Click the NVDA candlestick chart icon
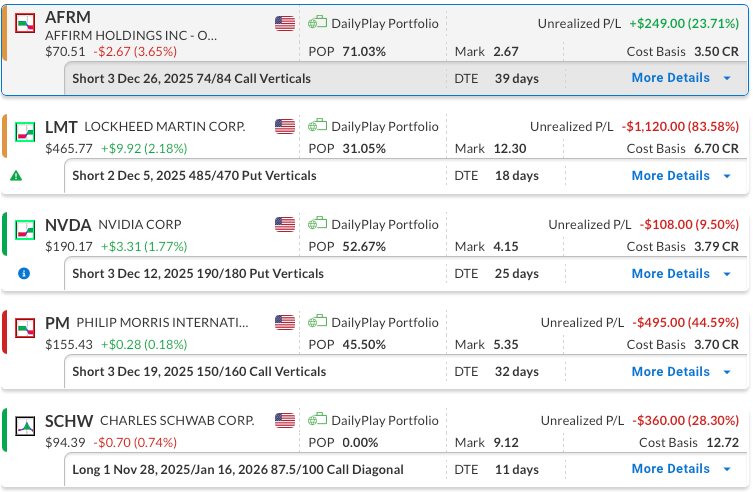 point(27,225)
